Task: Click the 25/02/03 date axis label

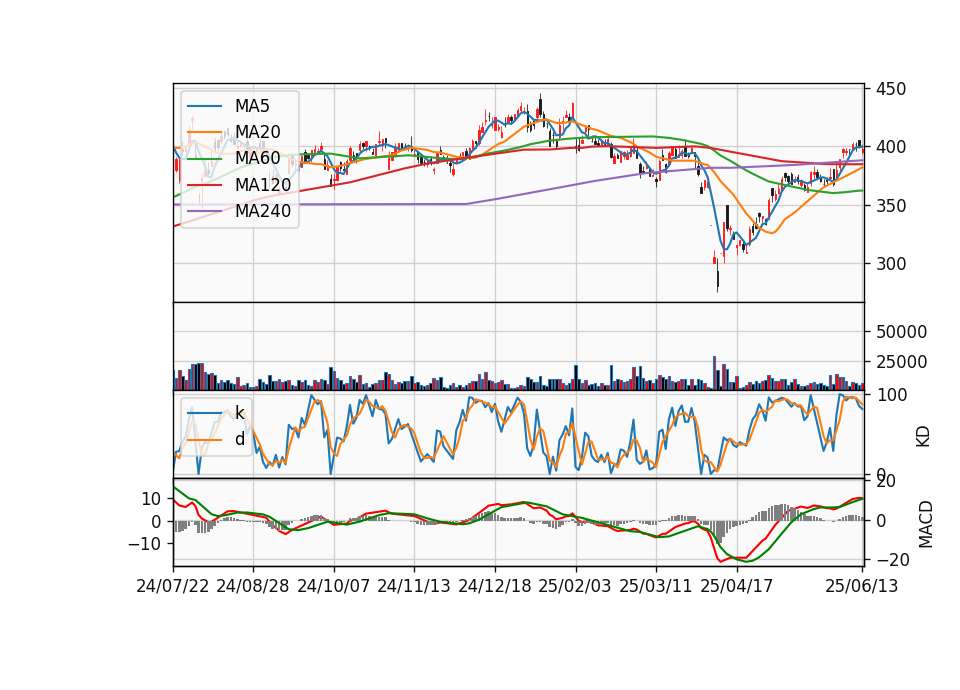Action: pos(575,586)
